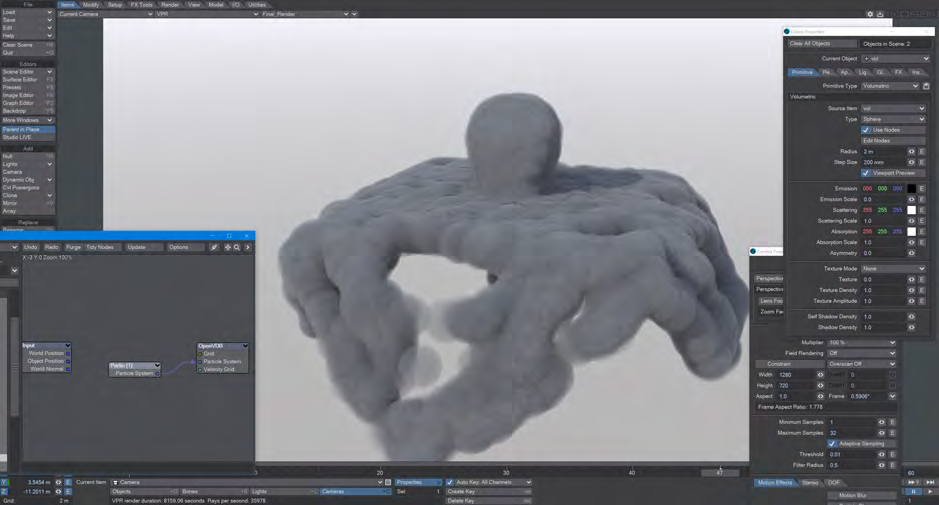Click envelope arrows beside camera Width
Screen dimensions: 939x505
[820, 375]
